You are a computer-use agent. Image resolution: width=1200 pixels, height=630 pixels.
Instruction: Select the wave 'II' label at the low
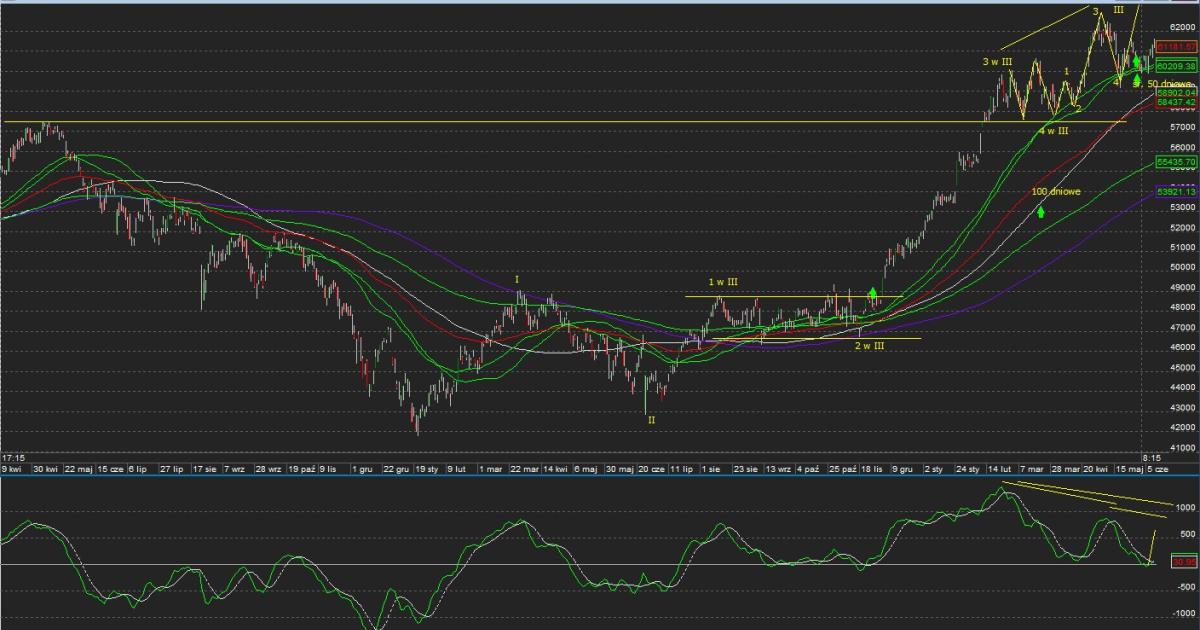coord(651,421)
